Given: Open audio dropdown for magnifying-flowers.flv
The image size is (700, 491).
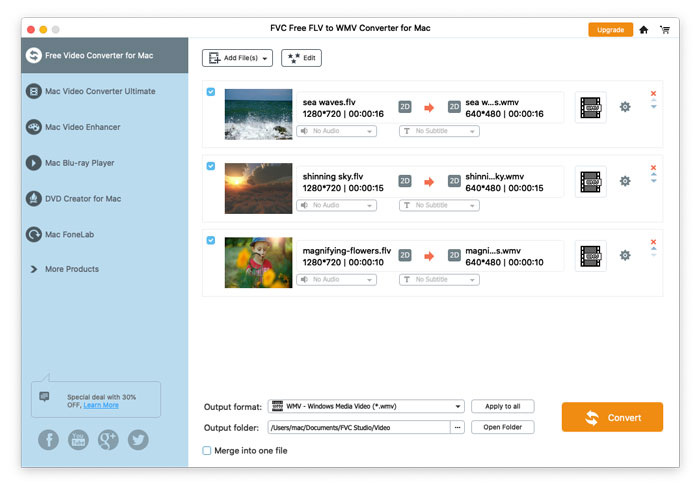Looking at the screenshot, I should coord(337,279).
